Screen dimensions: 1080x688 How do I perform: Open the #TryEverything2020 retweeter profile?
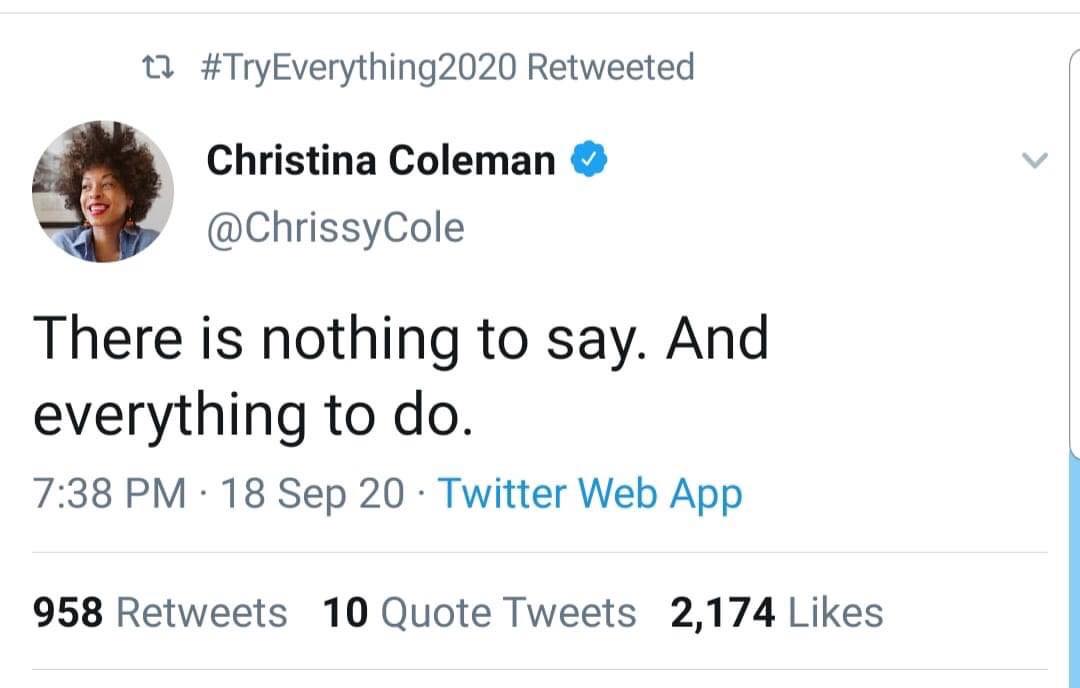[x=359, y=68]
